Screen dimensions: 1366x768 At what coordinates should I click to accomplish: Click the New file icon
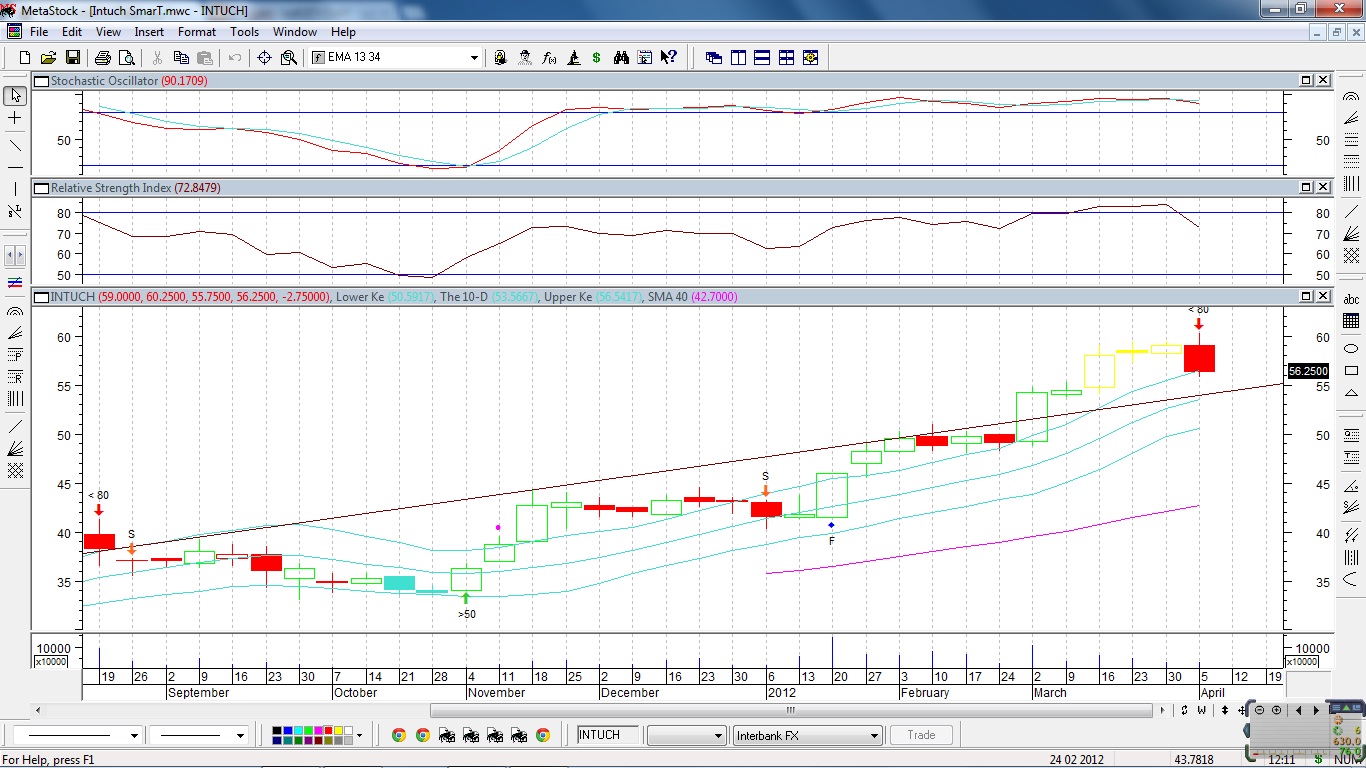point(24,58)
